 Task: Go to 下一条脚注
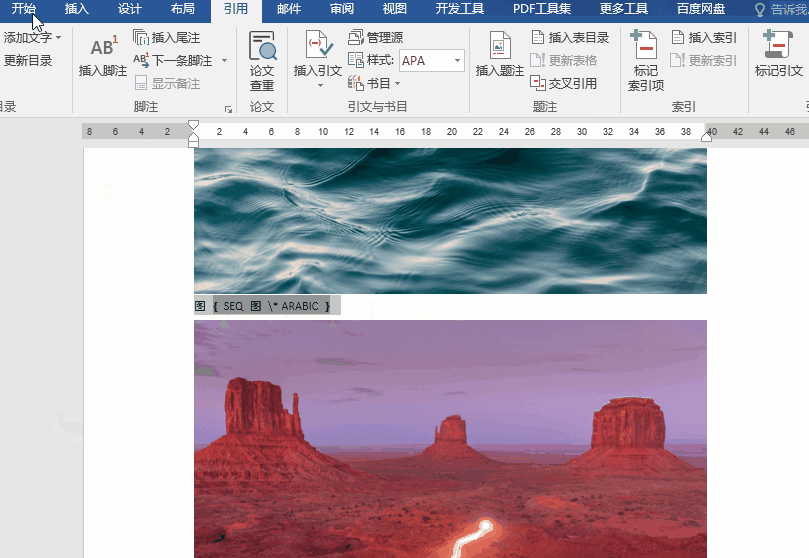tap(173, 60)
